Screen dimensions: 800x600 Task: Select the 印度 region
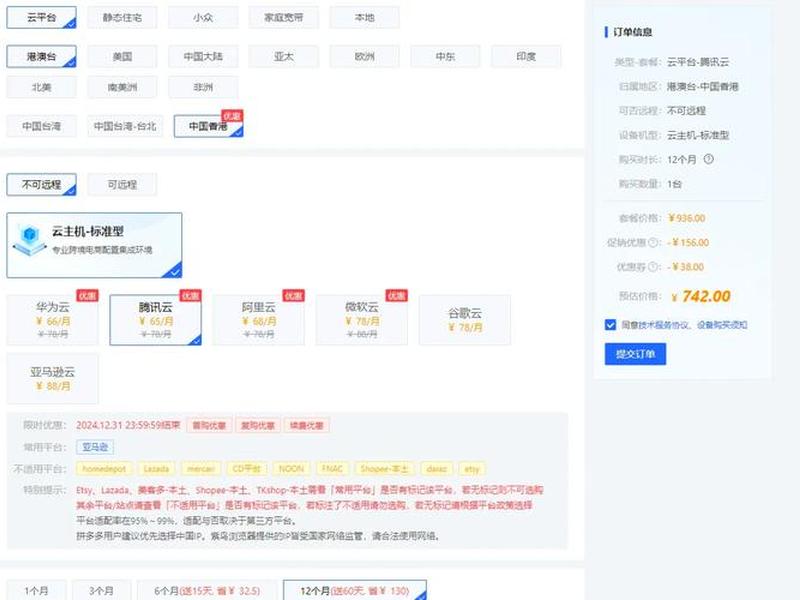(x=526, y=56)
